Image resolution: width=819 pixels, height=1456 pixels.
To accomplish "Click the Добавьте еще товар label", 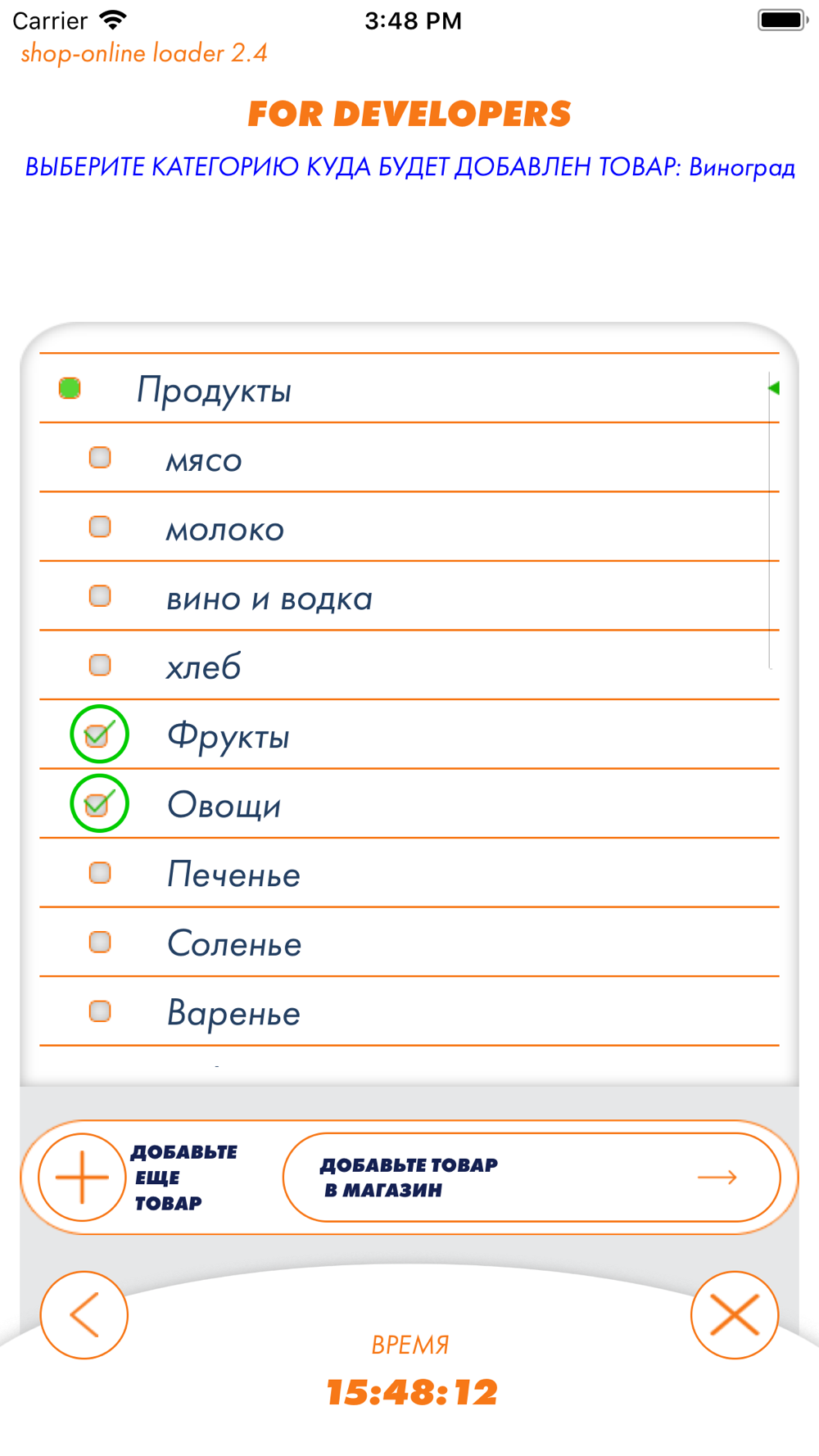I will tap(183, 1178).
